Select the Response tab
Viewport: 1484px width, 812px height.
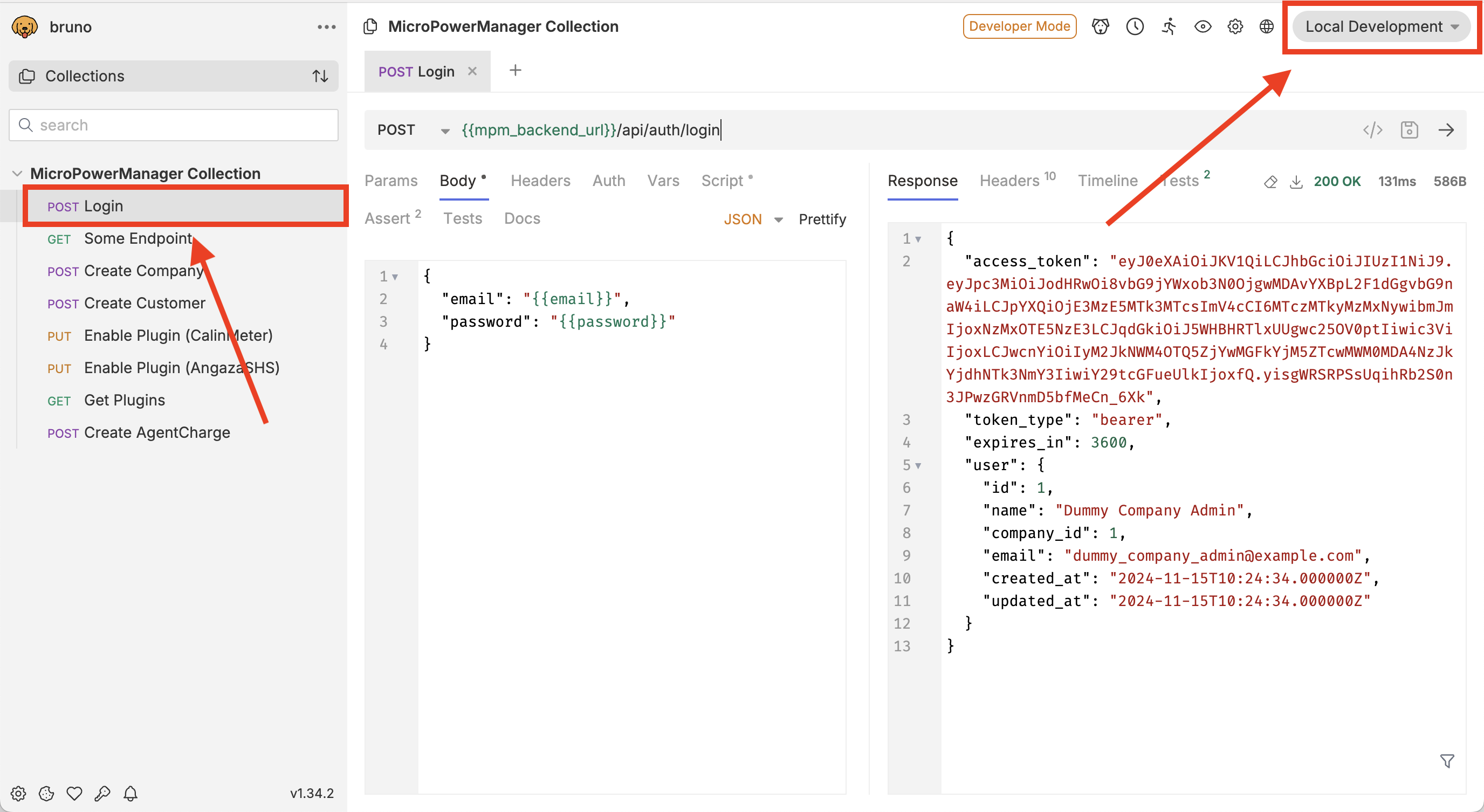pos(922,181)
